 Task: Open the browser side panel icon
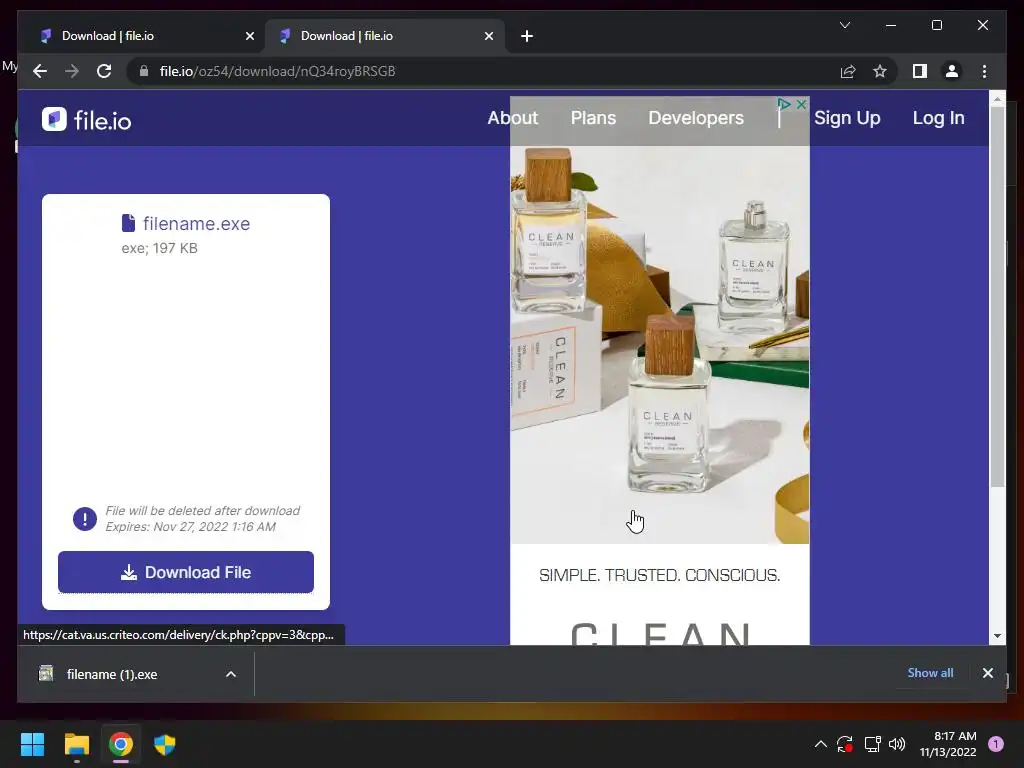920,71
